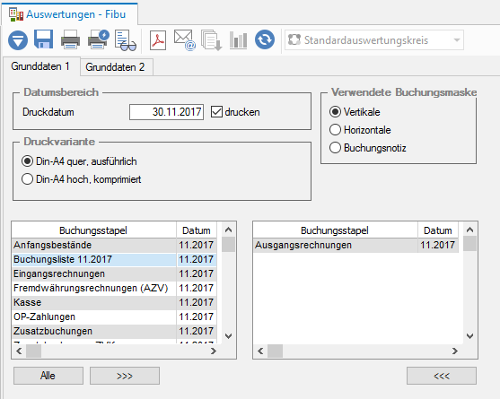Click the save floppy disk icon

44,39
